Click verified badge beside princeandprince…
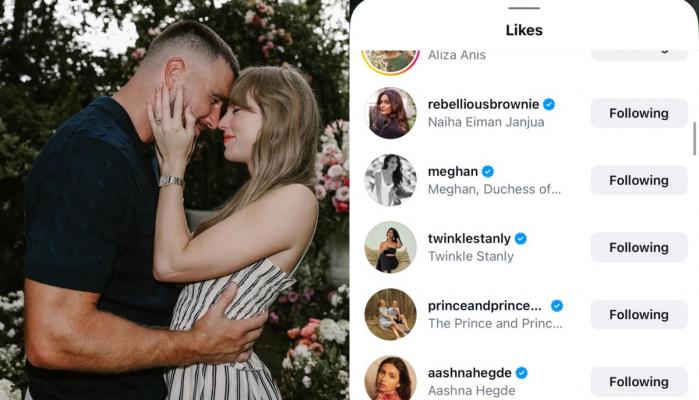The image size is (699, 400). point(557,306)
